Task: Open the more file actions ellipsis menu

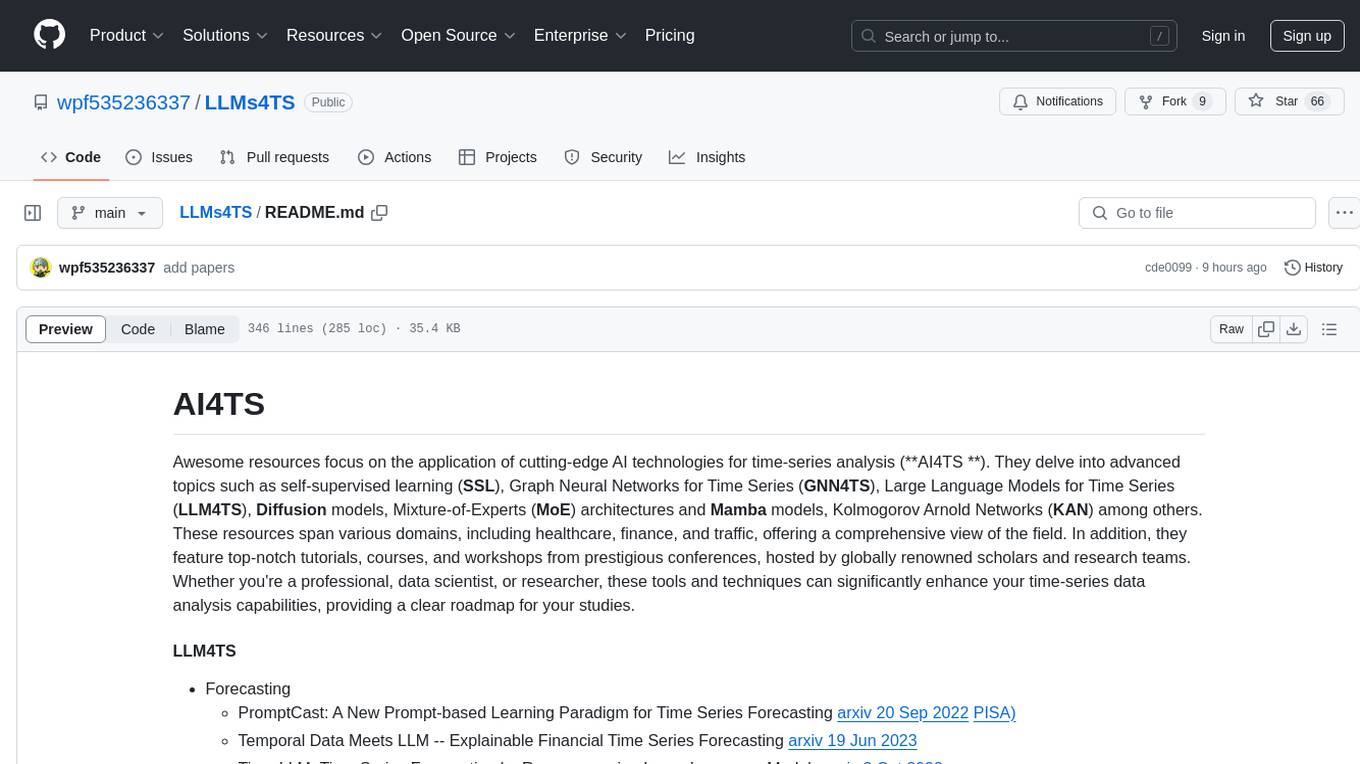Action: [1344, 213]
